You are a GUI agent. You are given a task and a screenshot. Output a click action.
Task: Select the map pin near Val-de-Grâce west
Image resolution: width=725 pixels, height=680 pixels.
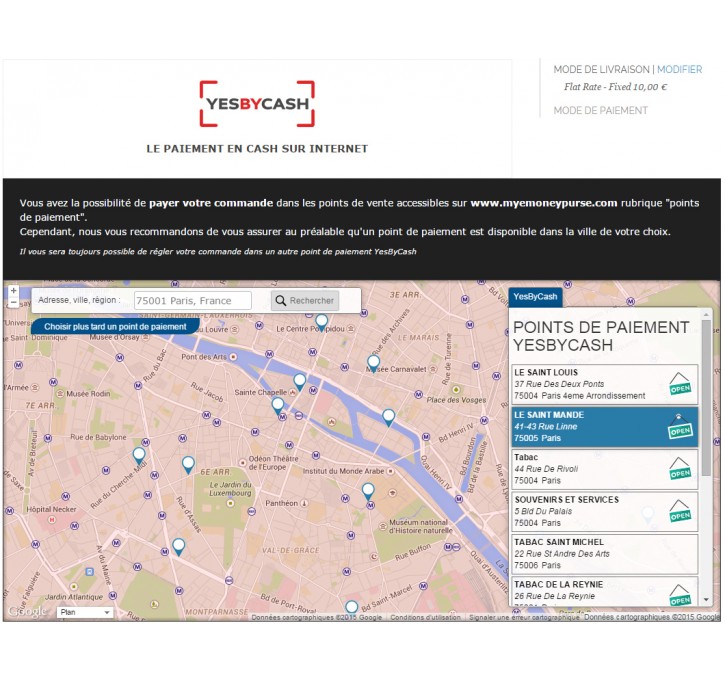pyautogui.click(x=178, y=547)
